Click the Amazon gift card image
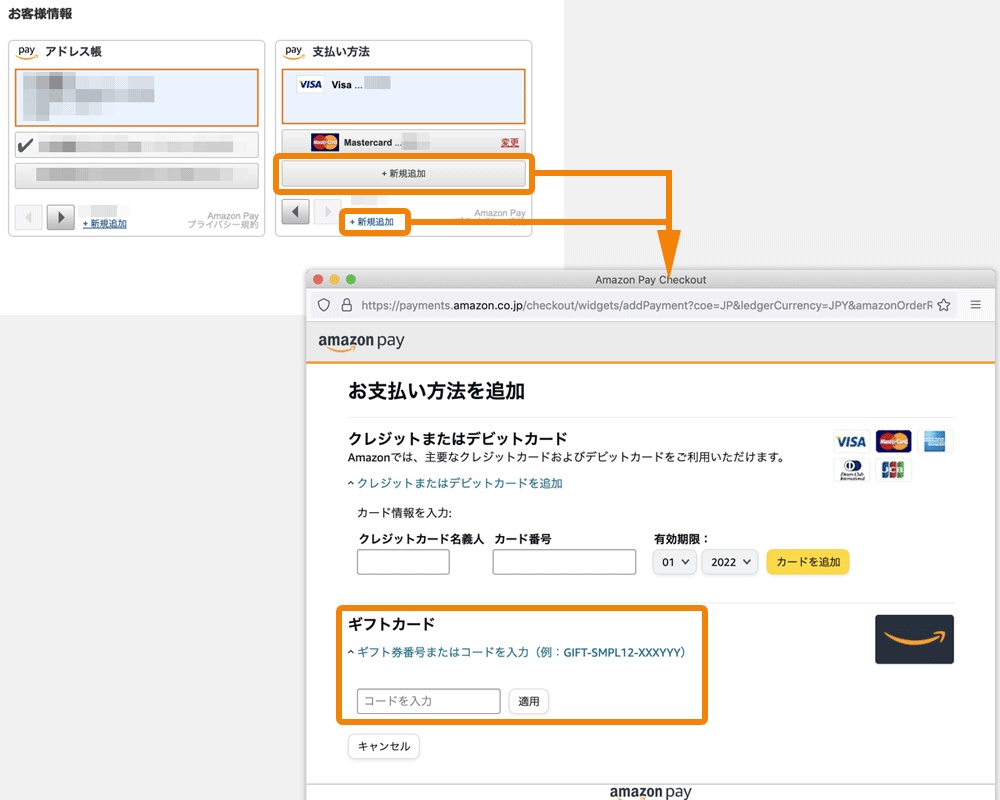The width and height of the screenshot is (1000, 800). pos(915,639)
